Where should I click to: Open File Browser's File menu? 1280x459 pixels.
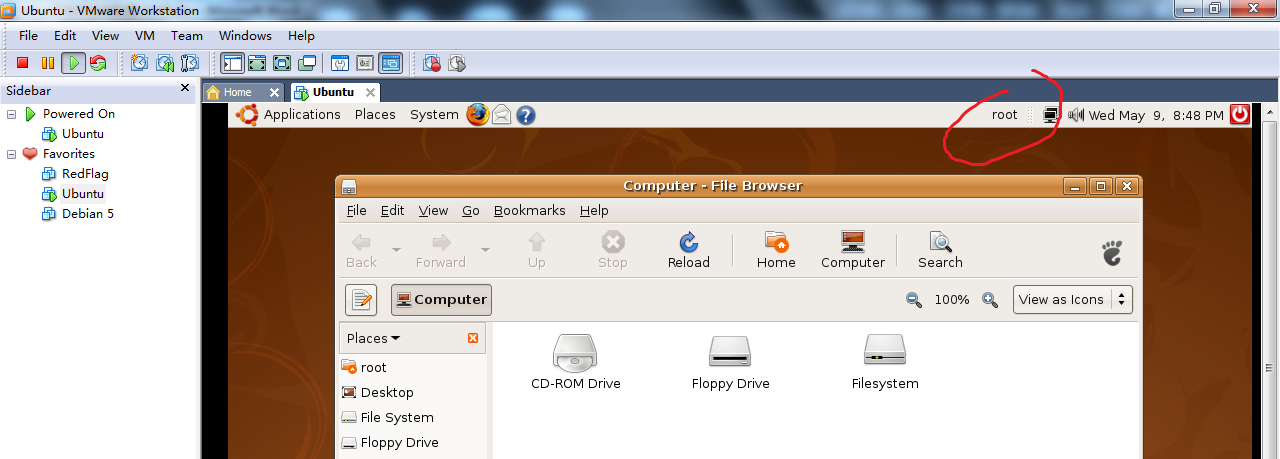pos(357,211)
